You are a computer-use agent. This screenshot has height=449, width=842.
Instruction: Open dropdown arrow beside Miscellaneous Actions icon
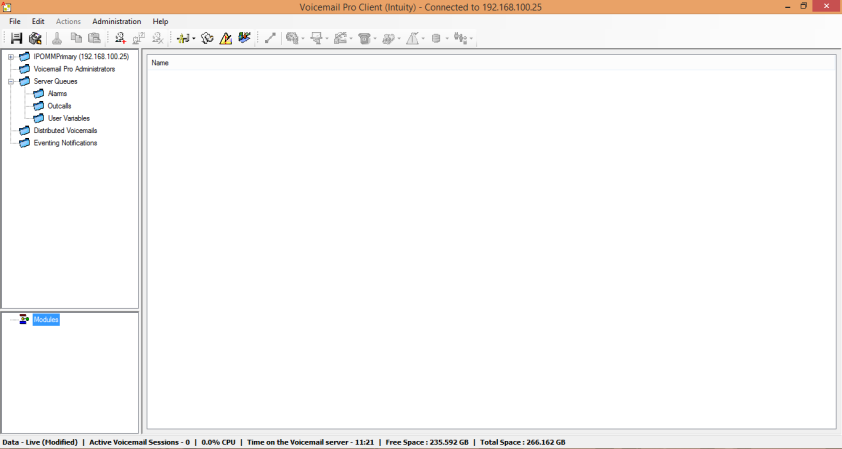pyautogui.click(x=399, y=39)
